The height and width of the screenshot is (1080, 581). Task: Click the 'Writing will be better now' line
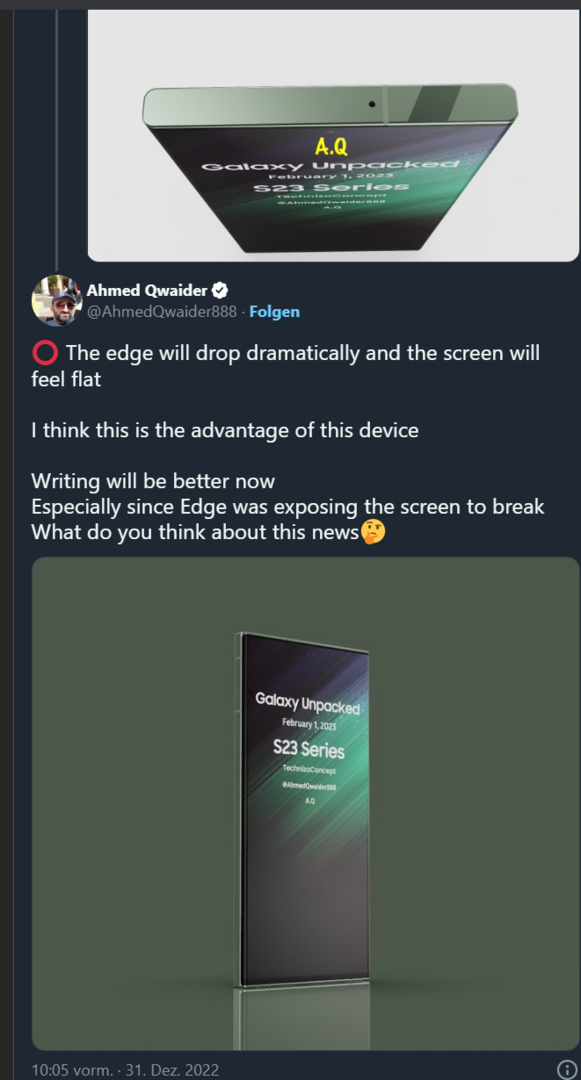click(154, 481)
